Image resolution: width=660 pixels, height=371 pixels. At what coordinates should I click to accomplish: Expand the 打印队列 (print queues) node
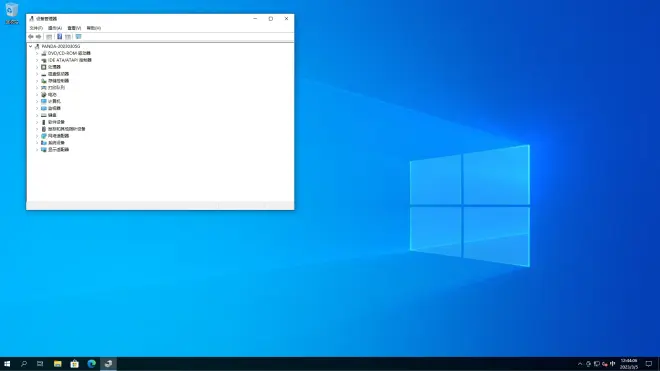click(37, 88)
